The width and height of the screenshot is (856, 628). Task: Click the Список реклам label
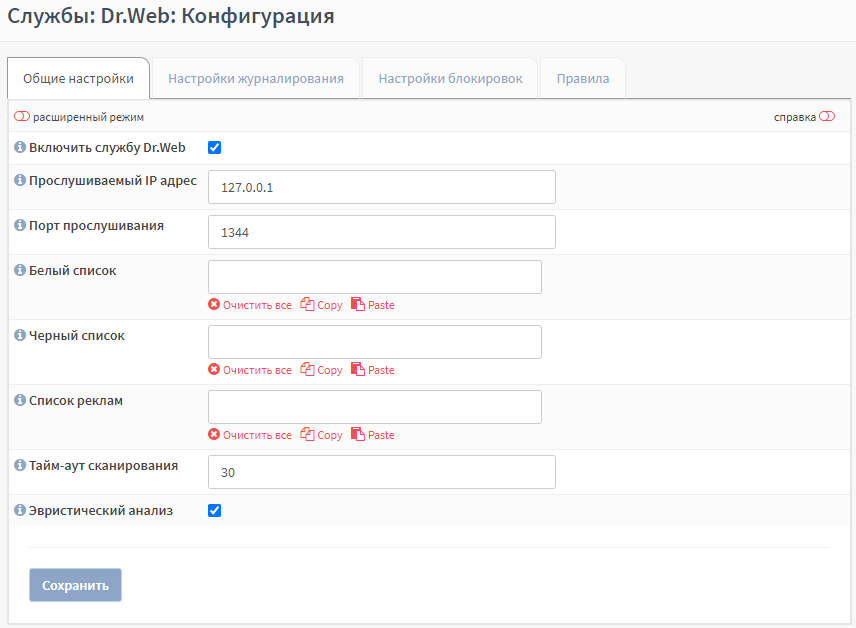click(76, 400)
